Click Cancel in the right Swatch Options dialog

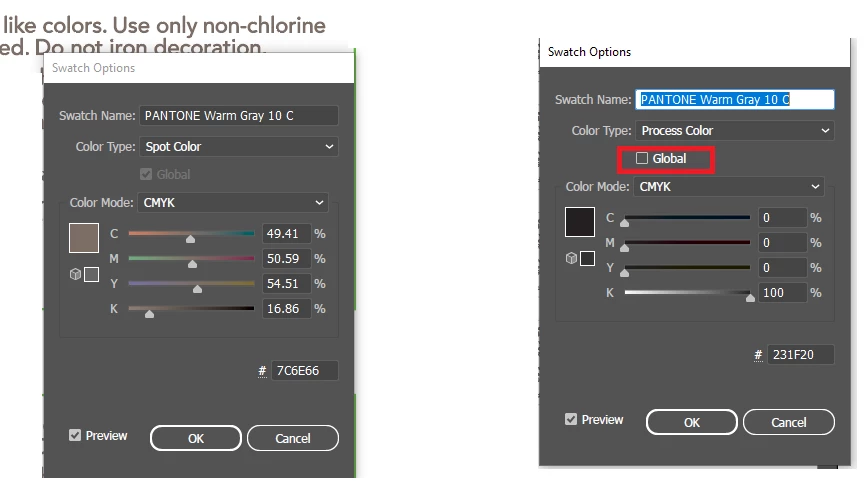[x=789, y=422]
